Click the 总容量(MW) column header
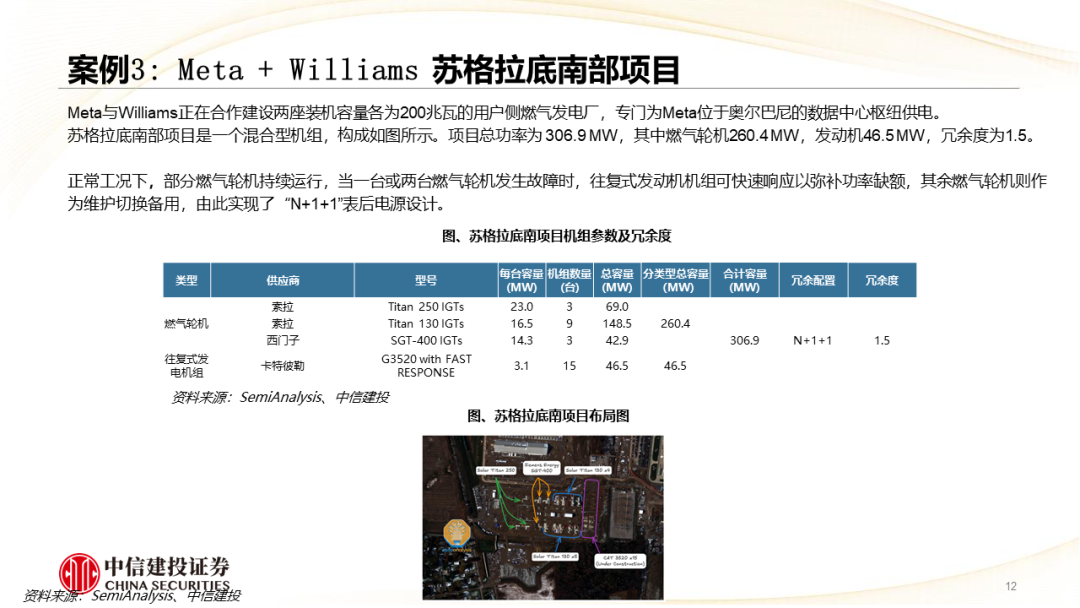 pyautogui.click(x=616, y=280)
